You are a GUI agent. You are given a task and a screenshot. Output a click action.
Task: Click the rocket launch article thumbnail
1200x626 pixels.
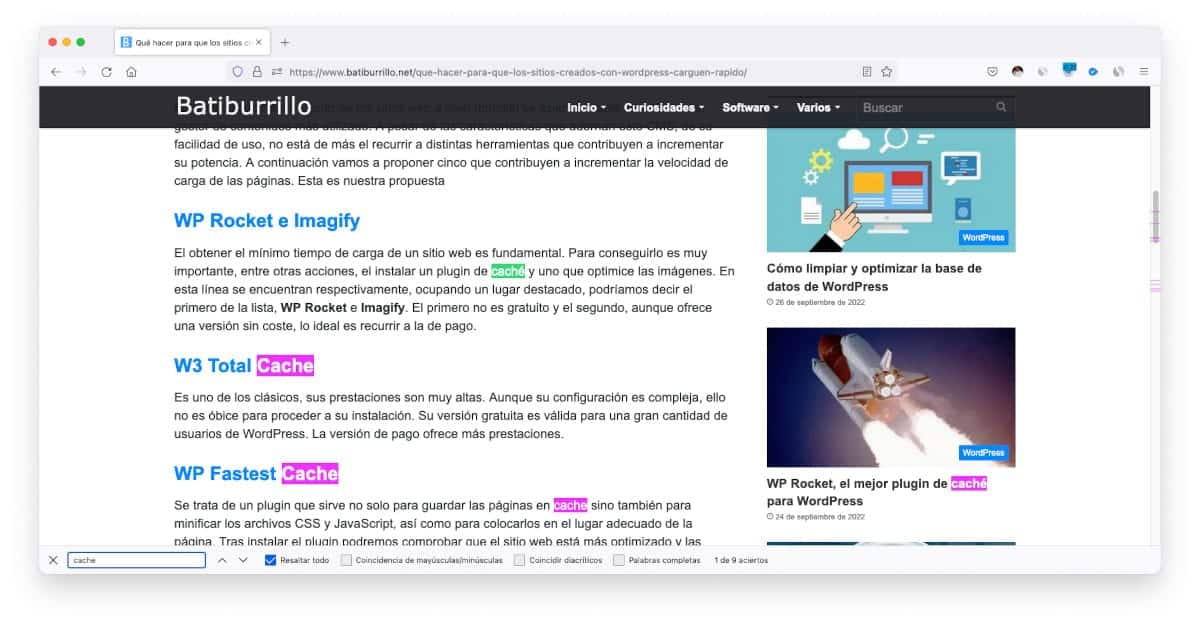pos(890,397)
